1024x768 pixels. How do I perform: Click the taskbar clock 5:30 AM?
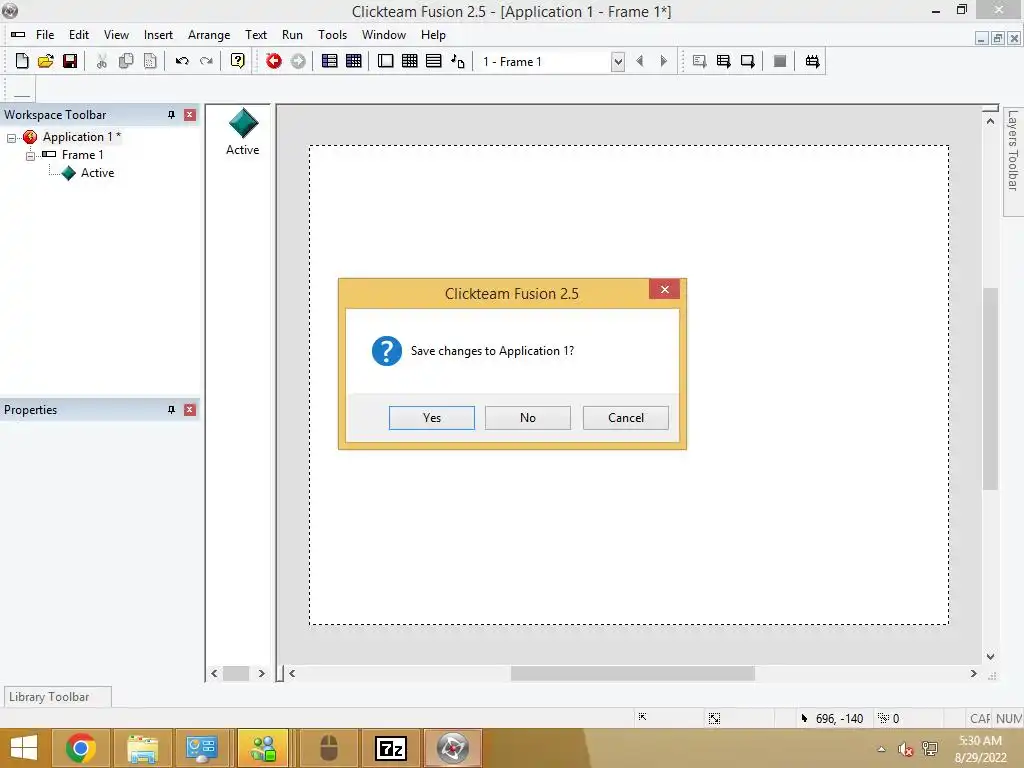pyautogui.click(x=980, y=741)
